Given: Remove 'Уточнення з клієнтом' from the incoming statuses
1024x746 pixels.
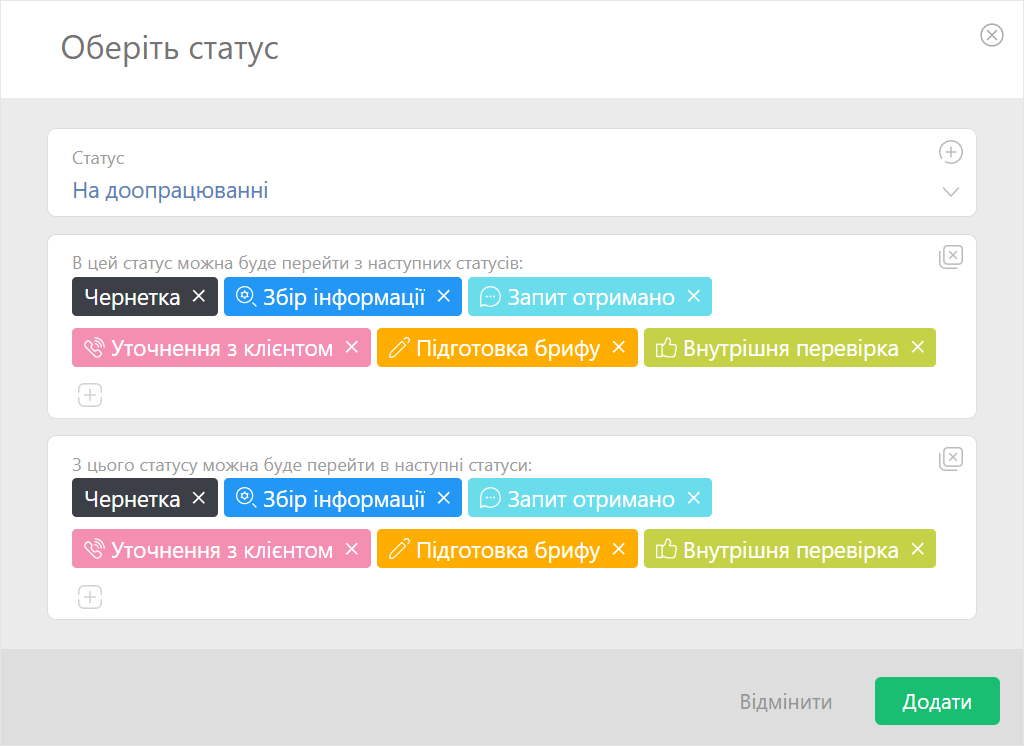Looking at the screenshot, I should pos(351,348).
